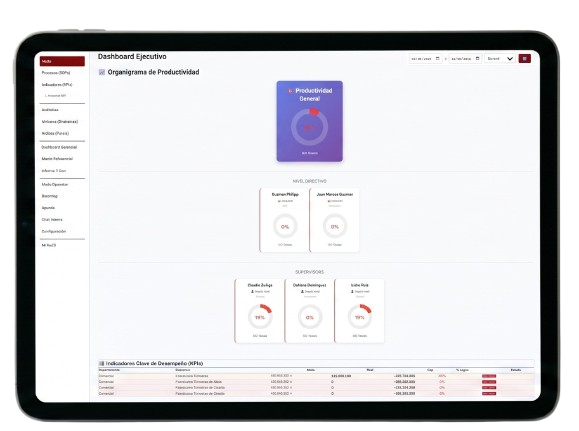Open the Dahiana Domínguez supervisor card
This screenshot has width=579, height=431.
click(309, 311)
